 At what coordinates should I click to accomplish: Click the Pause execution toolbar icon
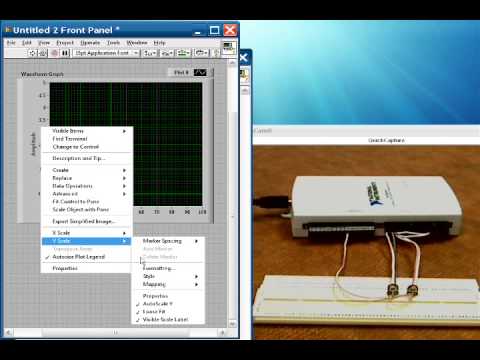coord(65,53)
